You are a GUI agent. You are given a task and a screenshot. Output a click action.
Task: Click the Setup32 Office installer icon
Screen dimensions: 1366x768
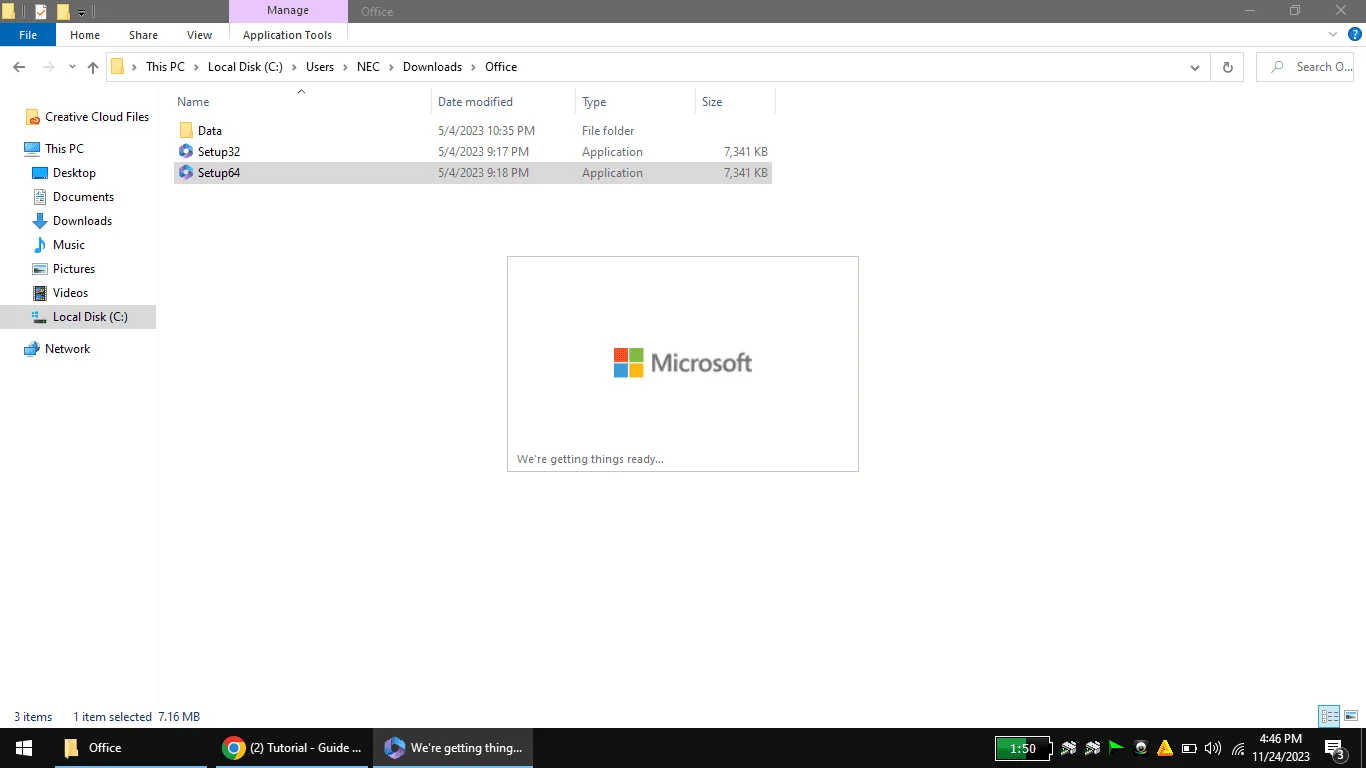pyautogui.click(x=186, y=152)
